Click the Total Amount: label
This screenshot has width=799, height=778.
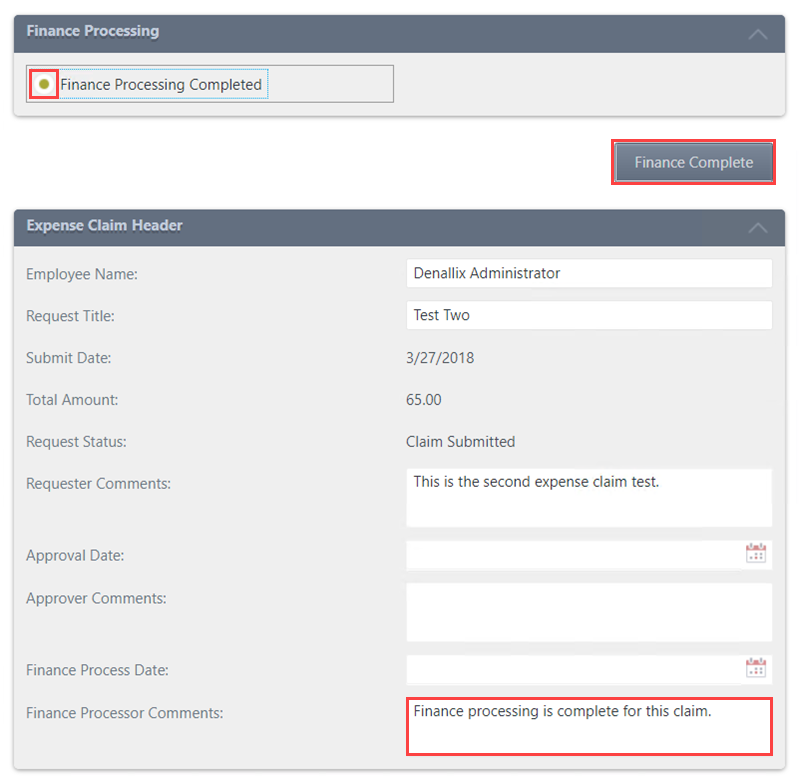[x=72, y=399]
